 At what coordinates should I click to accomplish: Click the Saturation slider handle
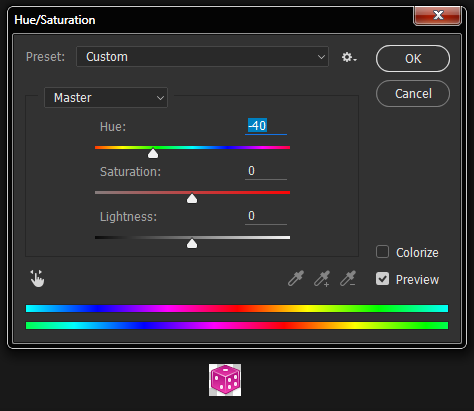(x=192, y=199)
